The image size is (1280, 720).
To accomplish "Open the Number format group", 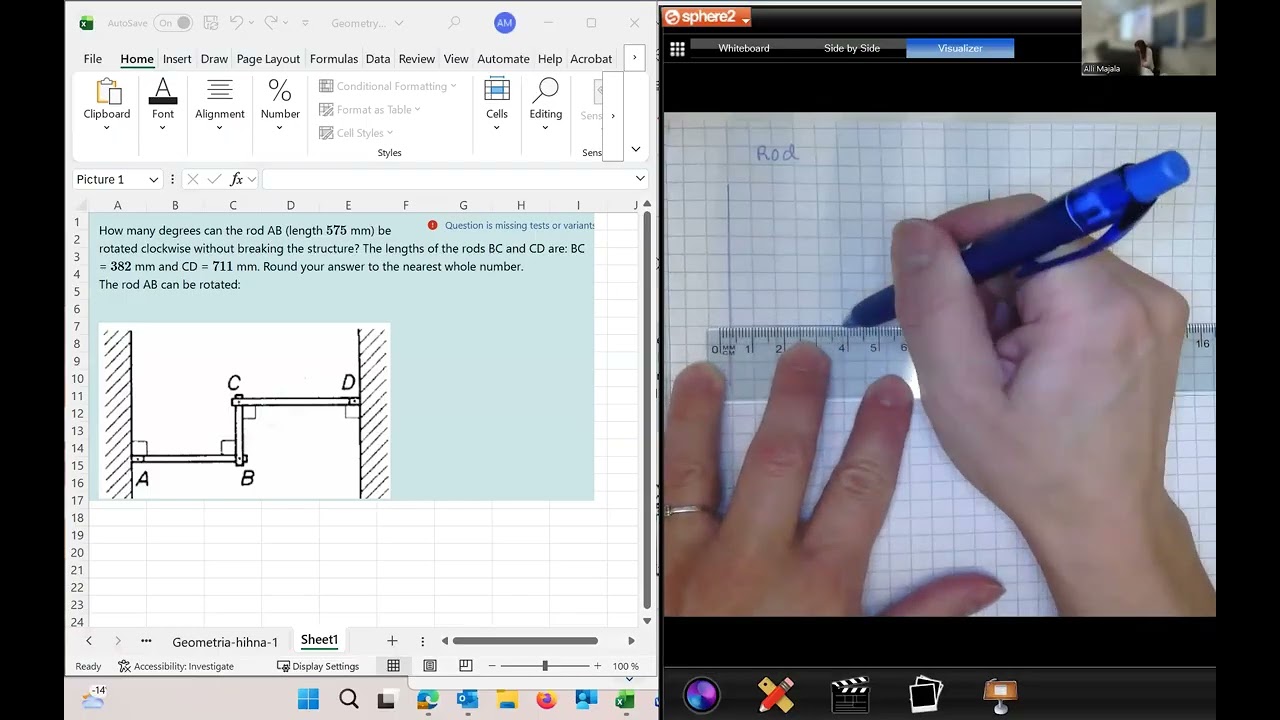I will pyautogui.click(x=280, y=104).
